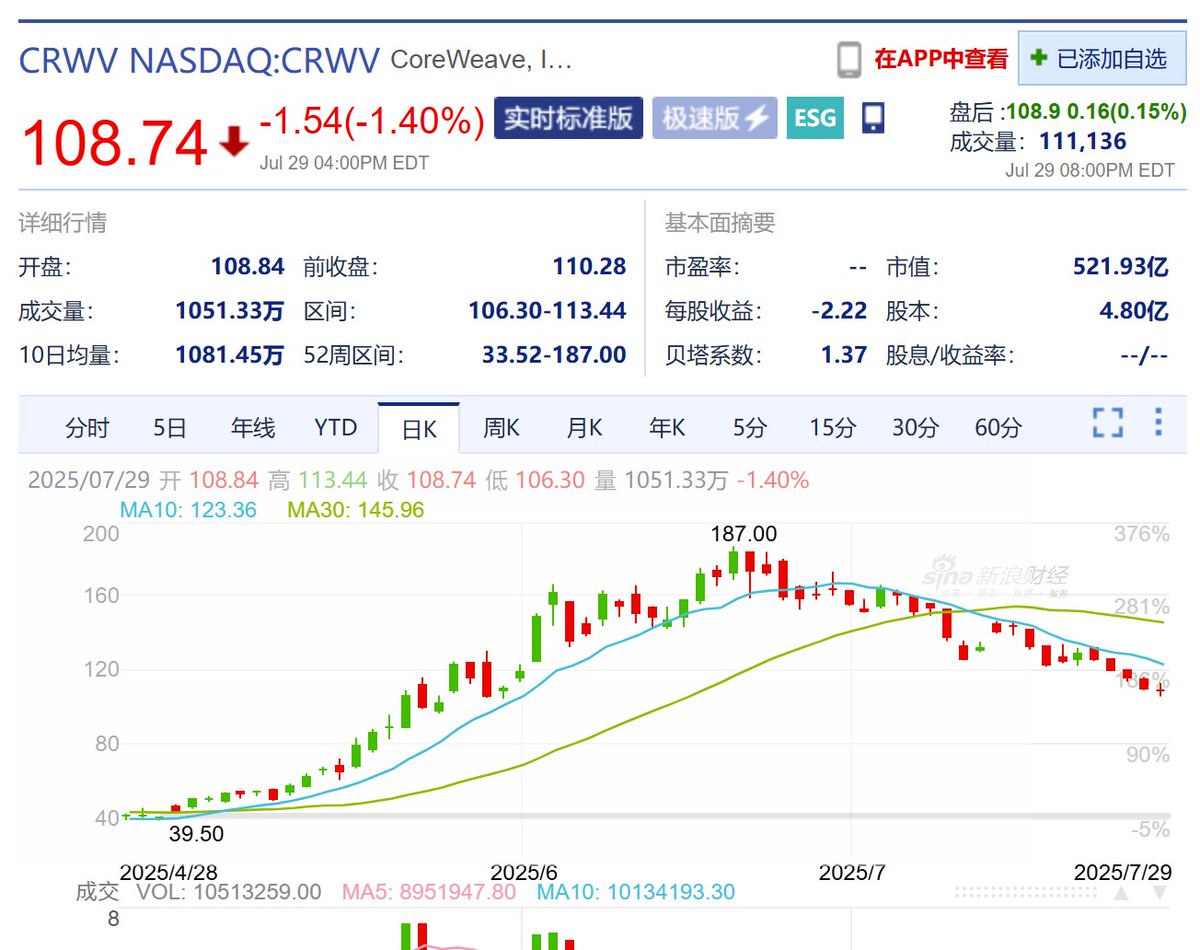Click the after-hours volume 111,136
Viewport: 1200px width, 950px height.
click(1082, 142)
